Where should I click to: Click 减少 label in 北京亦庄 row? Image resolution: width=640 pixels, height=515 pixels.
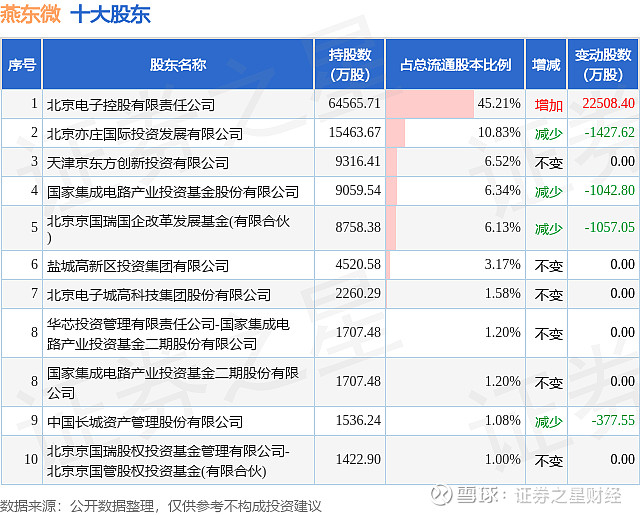[x=549, y=134]
